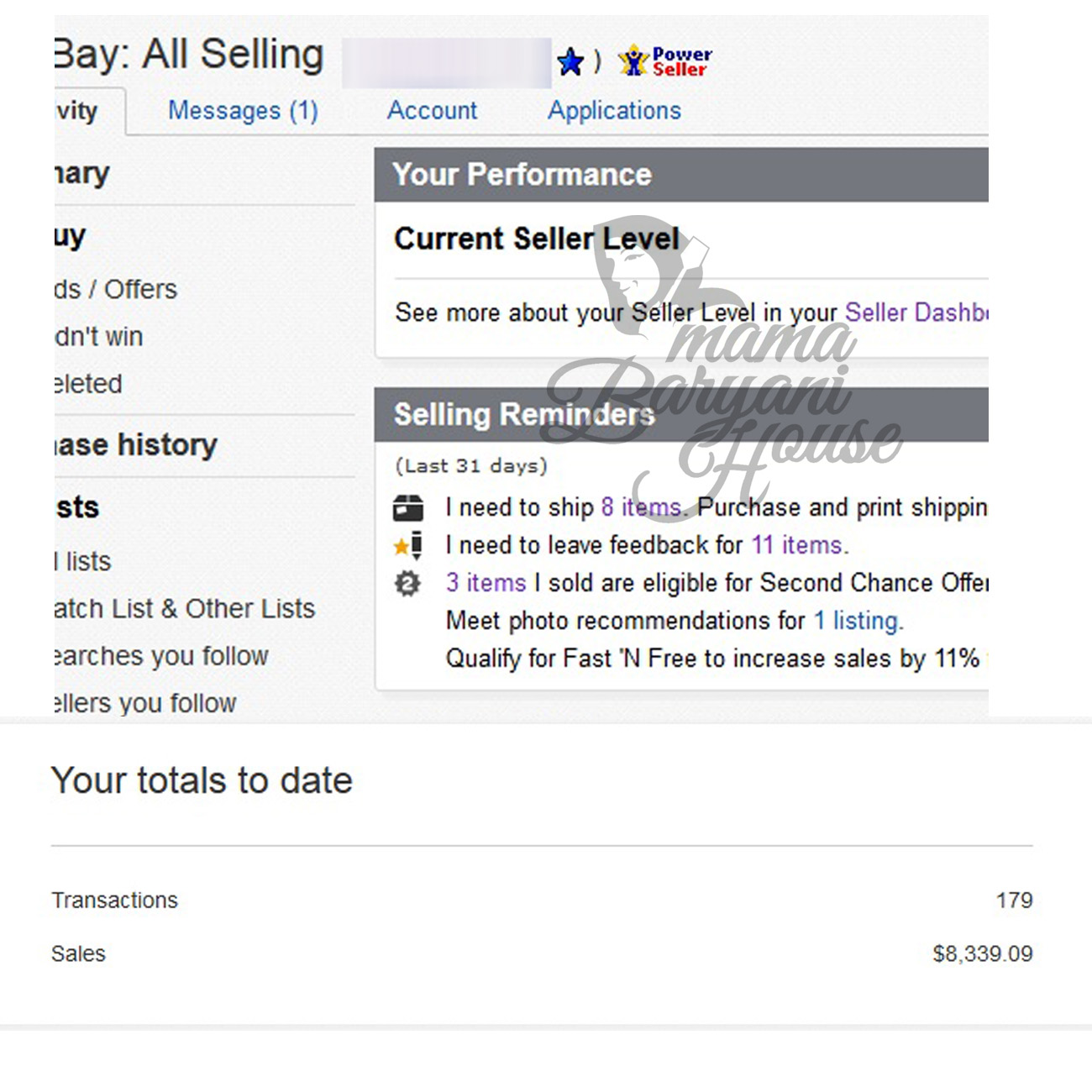Click the Second Chance Offer badge icon
This screenshot has height=1092, width=1092.
click(407, 583)
